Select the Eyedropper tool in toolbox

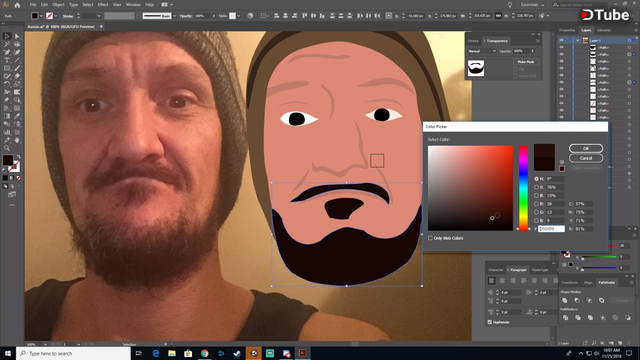[17, 116]
